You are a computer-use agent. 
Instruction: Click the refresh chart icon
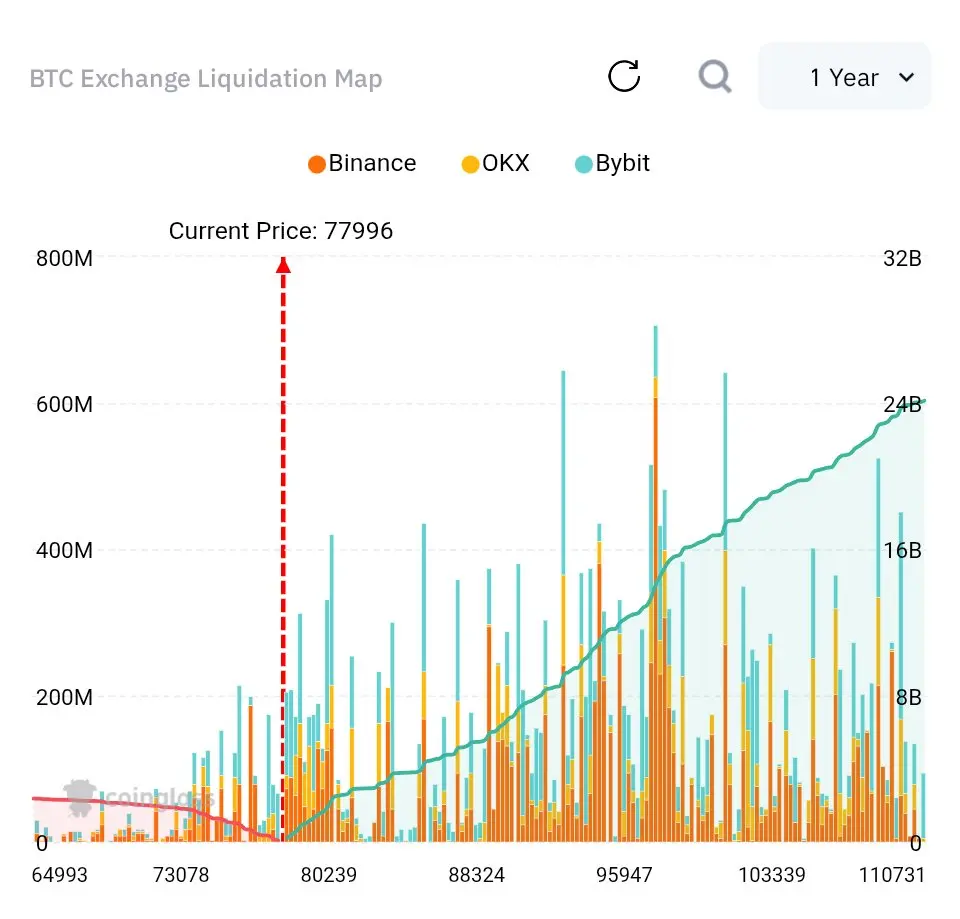(x=624, y=77)
